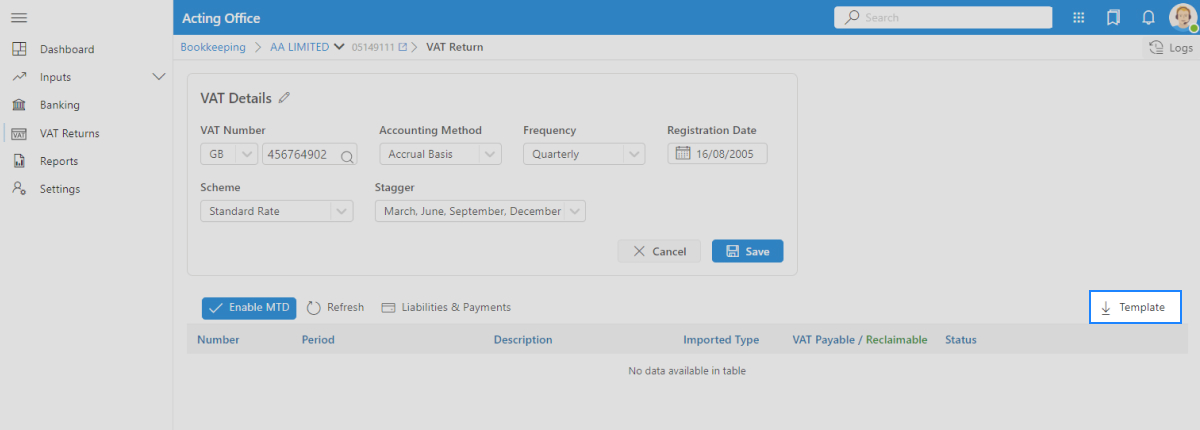Go to Banking in sidebar
This screenshot has height=430, width=1200.
59,105
